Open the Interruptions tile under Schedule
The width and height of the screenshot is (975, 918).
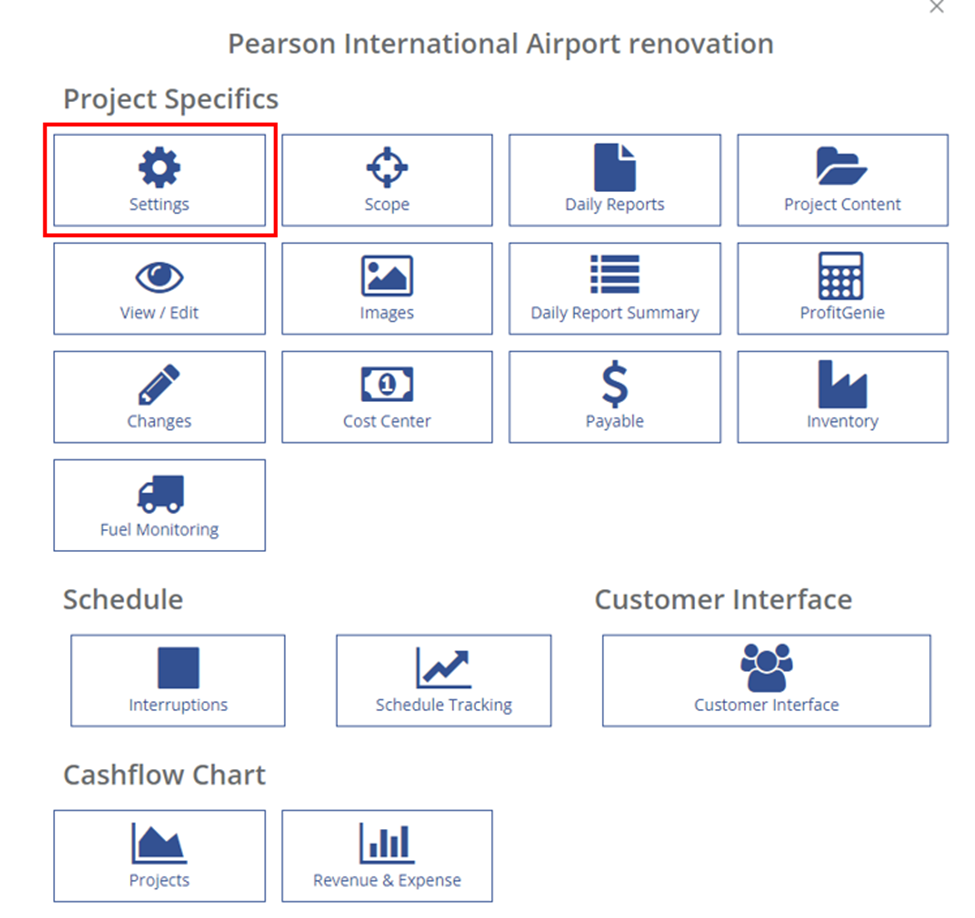point(178,680)
